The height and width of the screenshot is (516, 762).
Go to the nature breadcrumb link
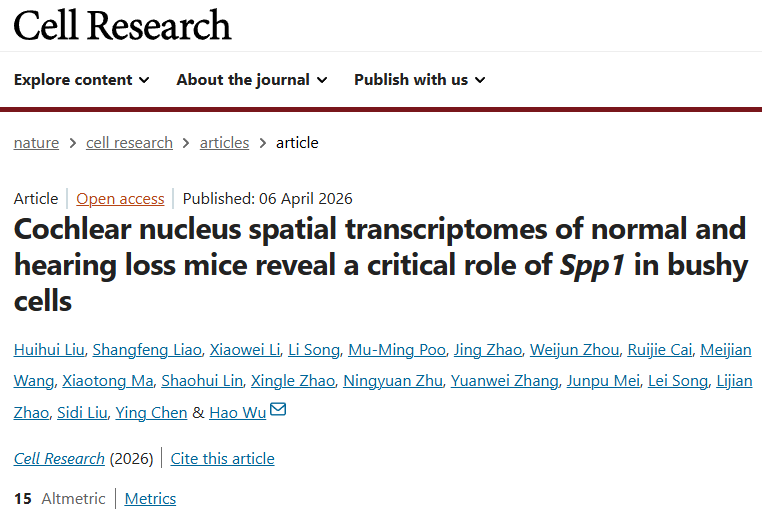36,143
